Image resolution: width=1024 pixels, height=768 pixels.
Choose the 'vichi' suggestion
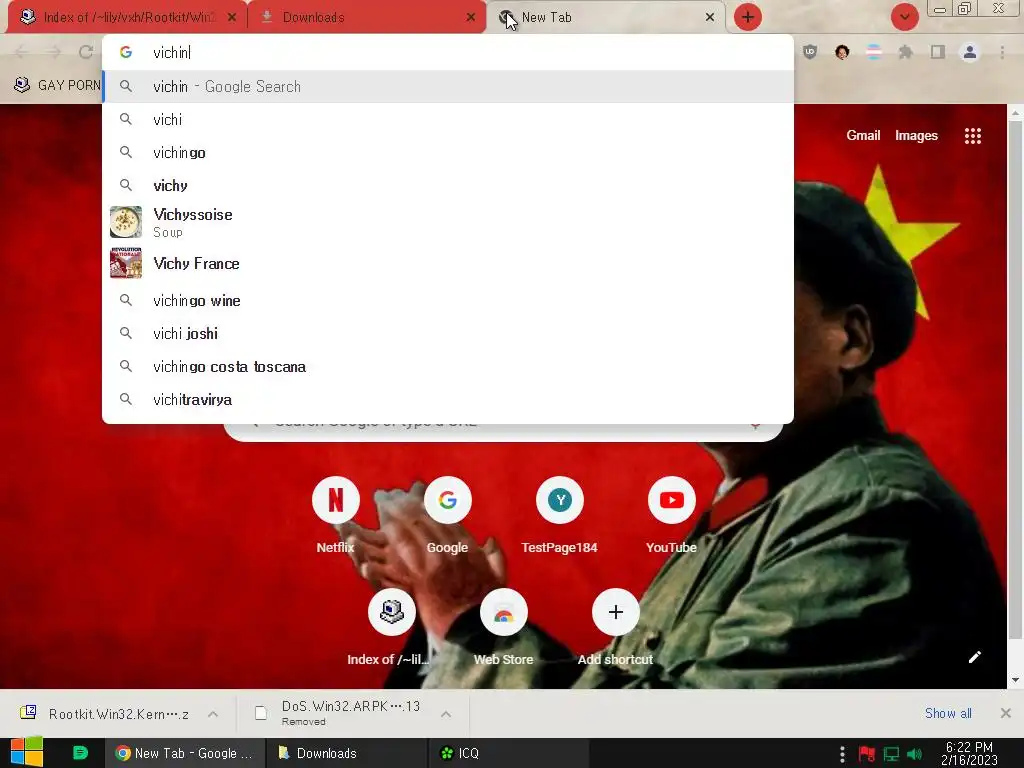[x=448, y=120]
